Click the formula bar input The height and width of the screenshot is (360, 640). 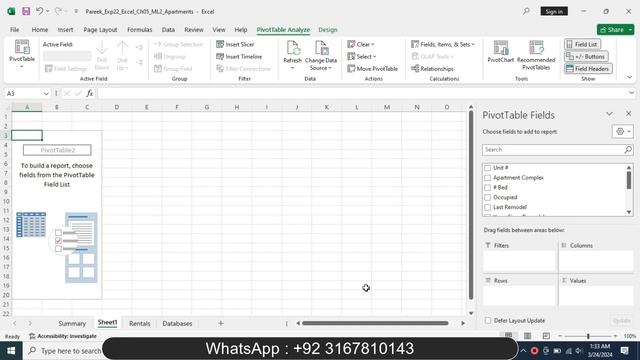(362, 93)
